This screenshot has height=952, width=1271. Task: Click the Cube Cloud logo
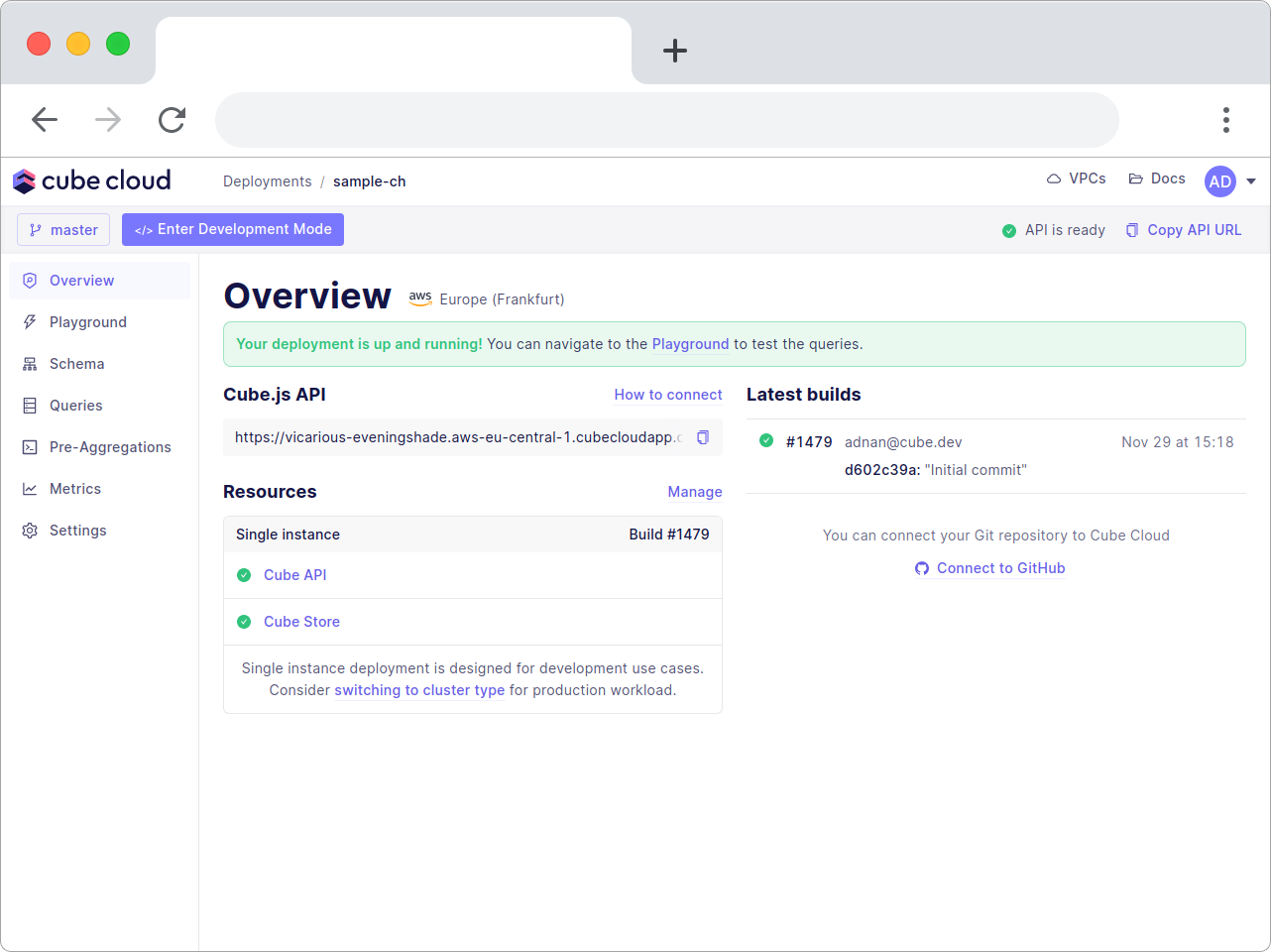point(91,180)
